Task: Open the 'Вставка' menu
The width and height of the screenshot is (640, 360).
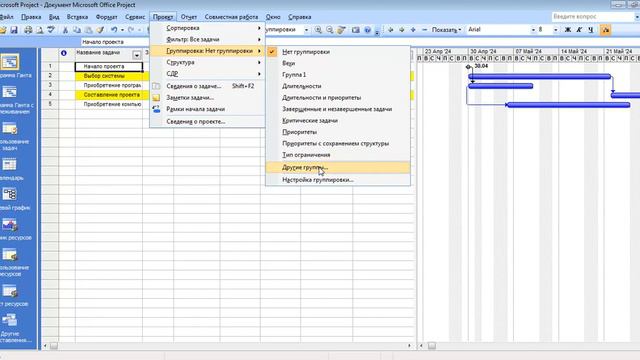Action: 77,17
